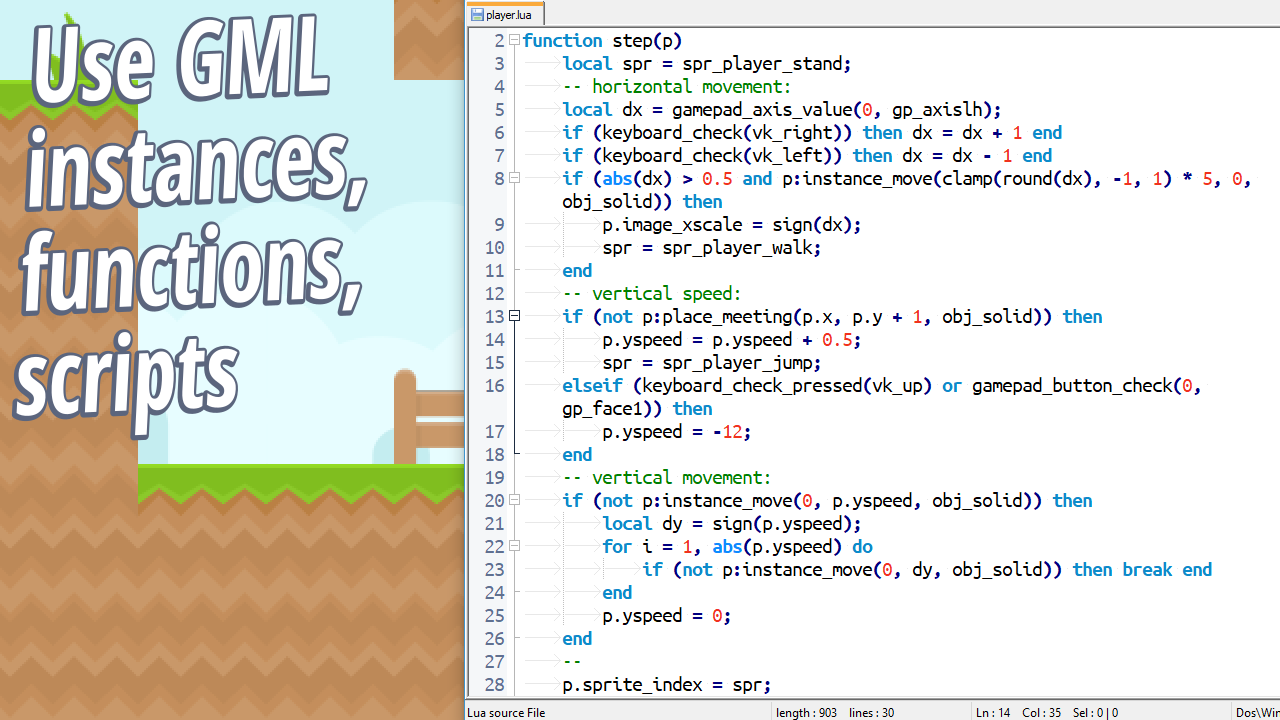
Task: Collapse the fold marker at line 13
Action: click(515, 316)
